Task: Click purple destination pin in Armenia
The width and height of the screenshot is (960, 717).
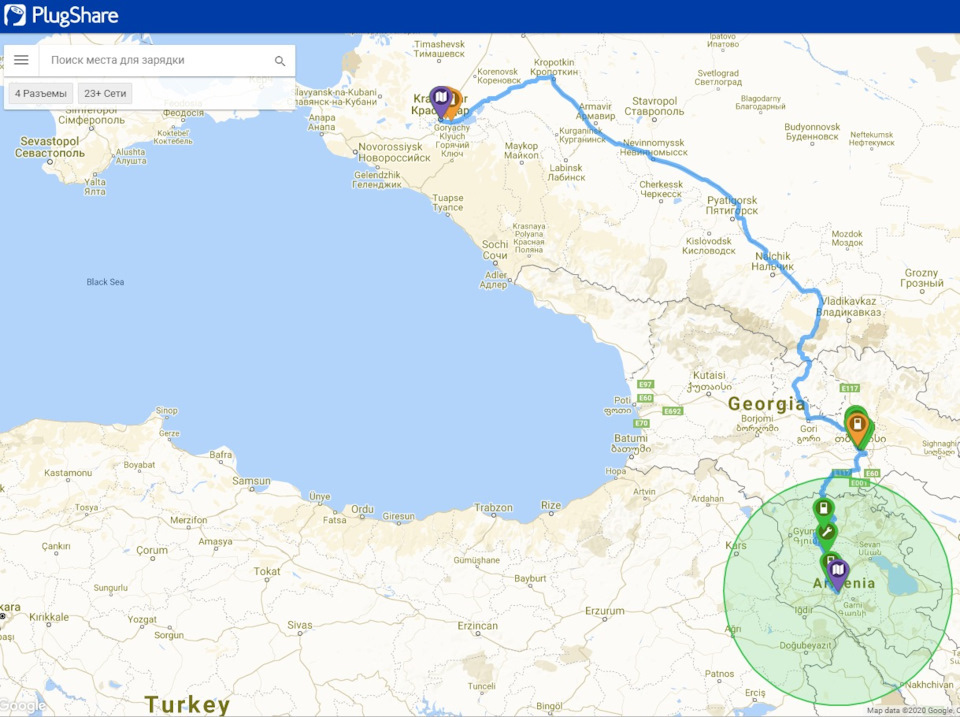Action: pos(838,574)
